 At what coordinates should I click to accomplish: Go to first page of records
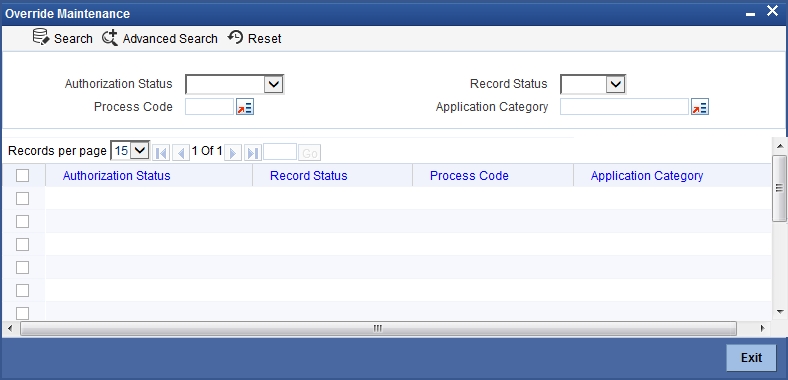pos(161,153)
